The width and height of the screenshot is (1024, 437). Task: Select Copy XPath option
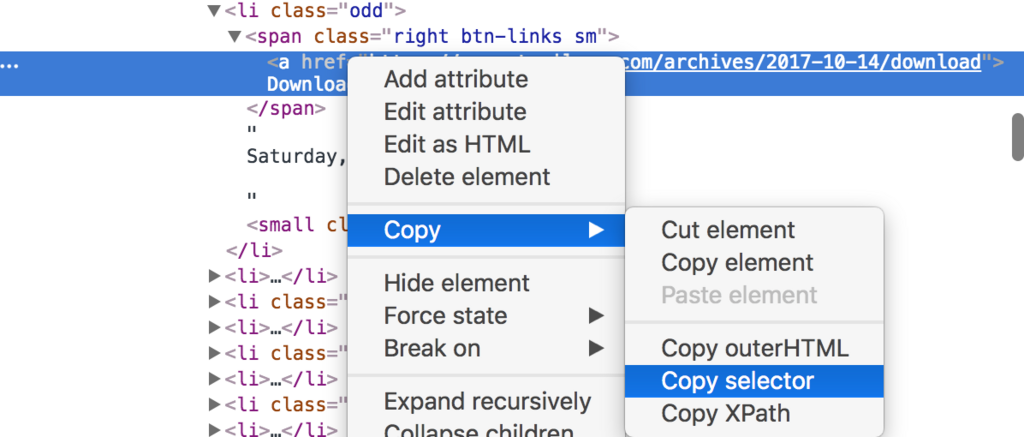(x=754, y=413)
